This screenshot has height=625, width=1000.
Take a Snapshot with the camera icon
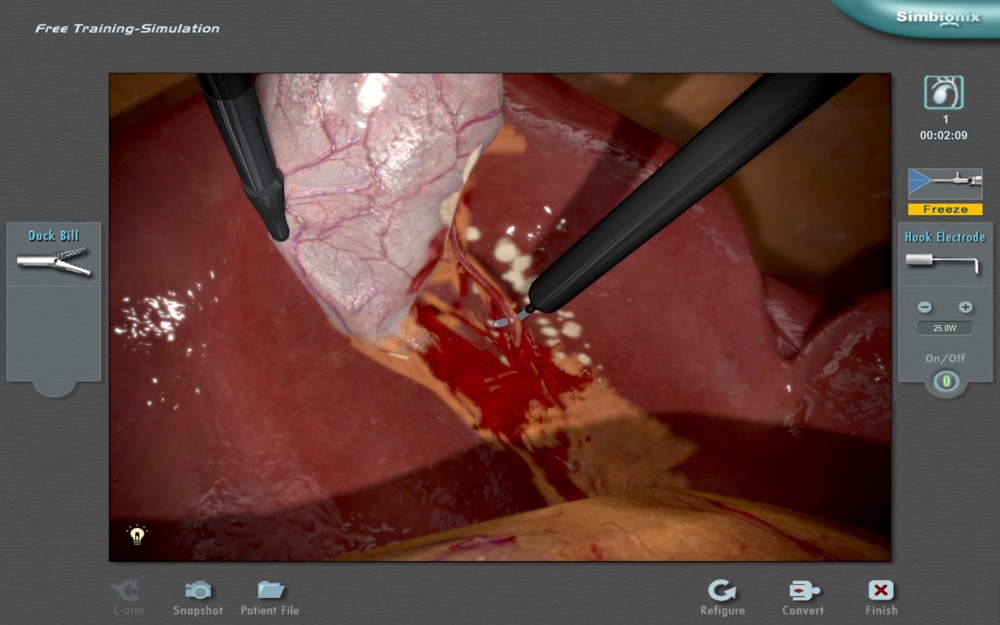198,590
